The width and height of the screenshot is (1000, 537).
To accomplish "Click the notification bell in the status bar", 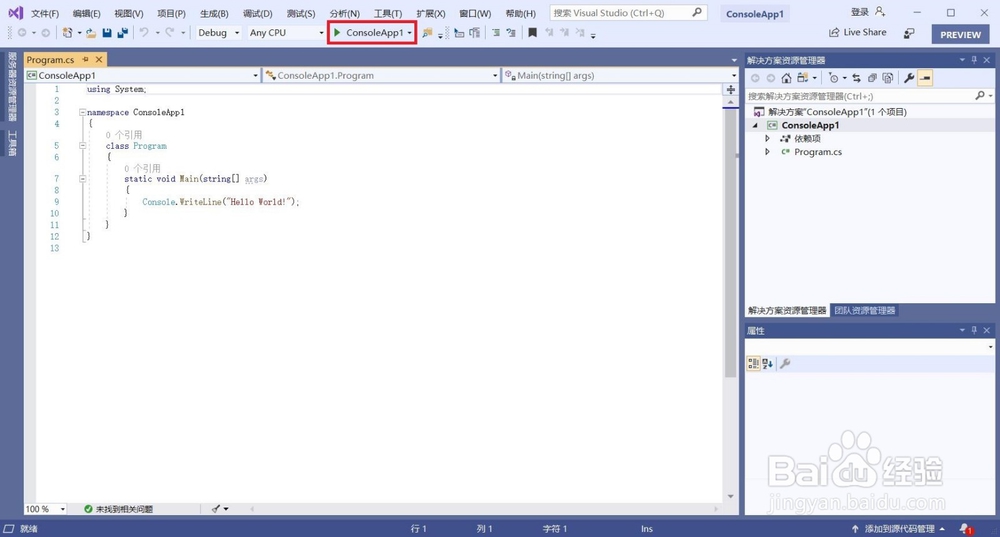I will (964, 529).
